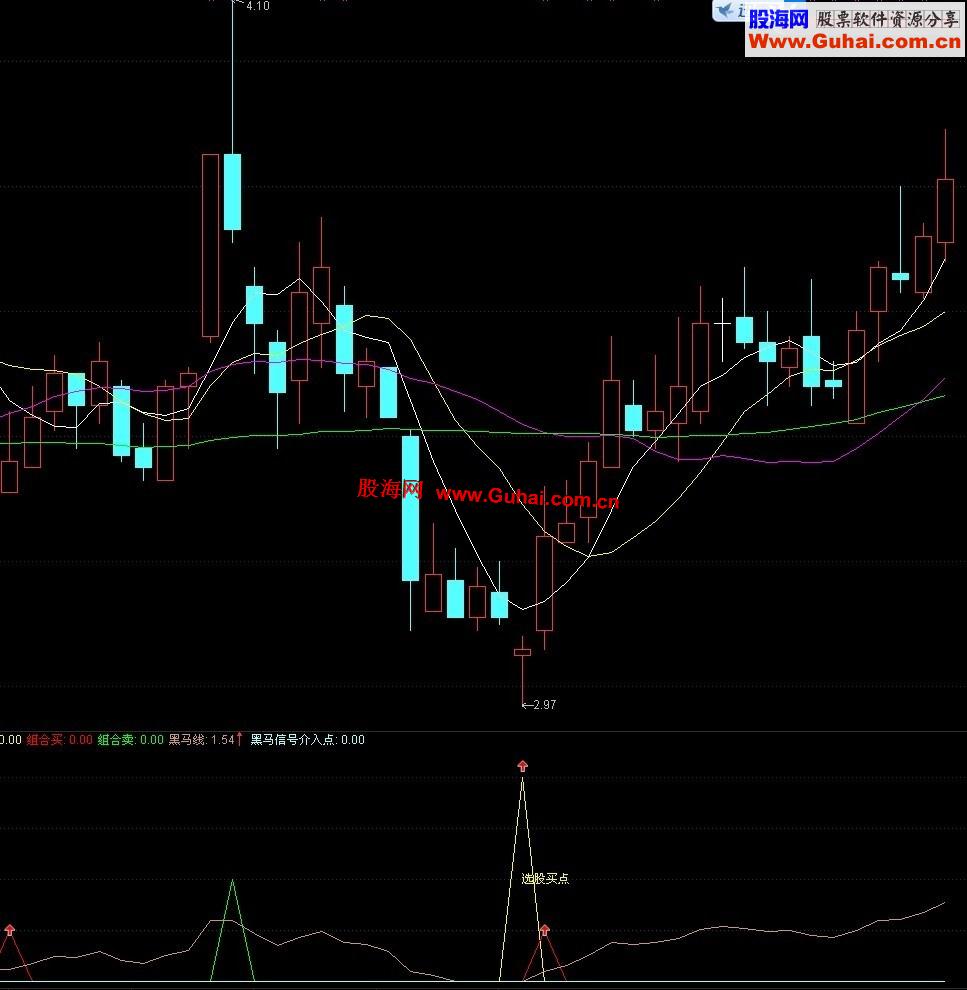Click the green spike peak in indicator panel

(x=232, y=881)
